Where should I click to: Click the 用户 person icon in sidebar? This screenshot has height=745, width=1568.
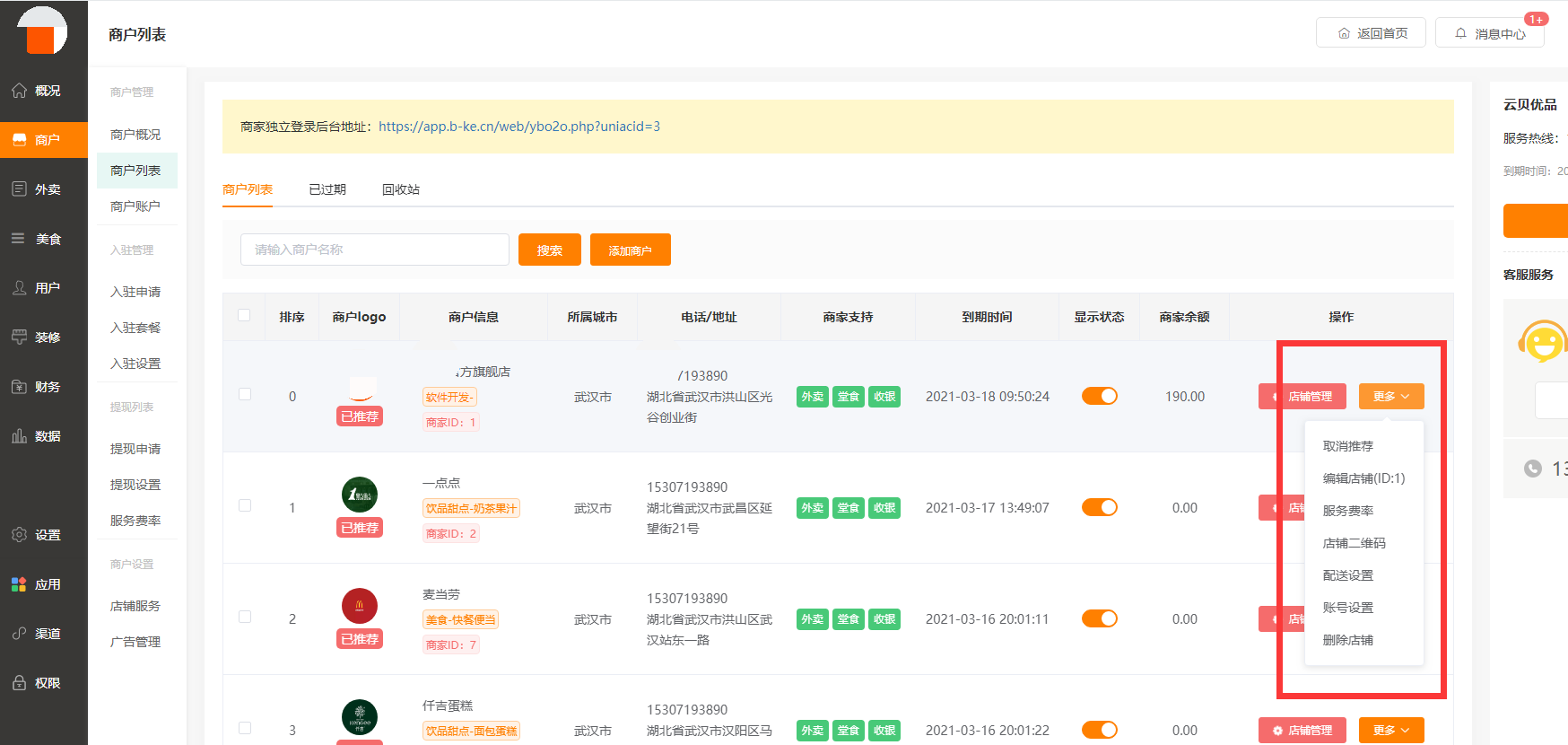pos(19,288)
